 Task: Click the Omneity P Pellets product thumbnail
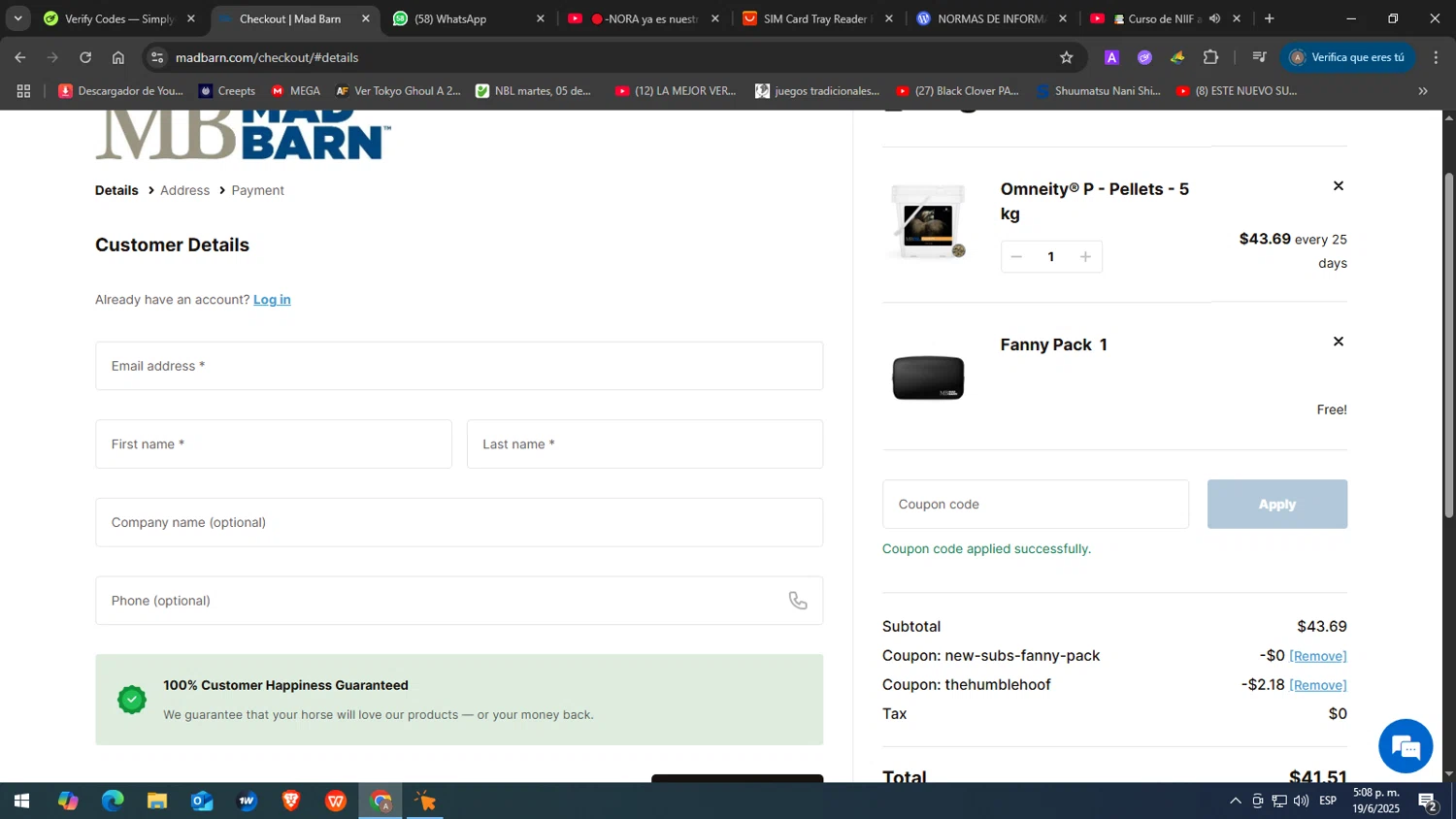click(928, 222)
